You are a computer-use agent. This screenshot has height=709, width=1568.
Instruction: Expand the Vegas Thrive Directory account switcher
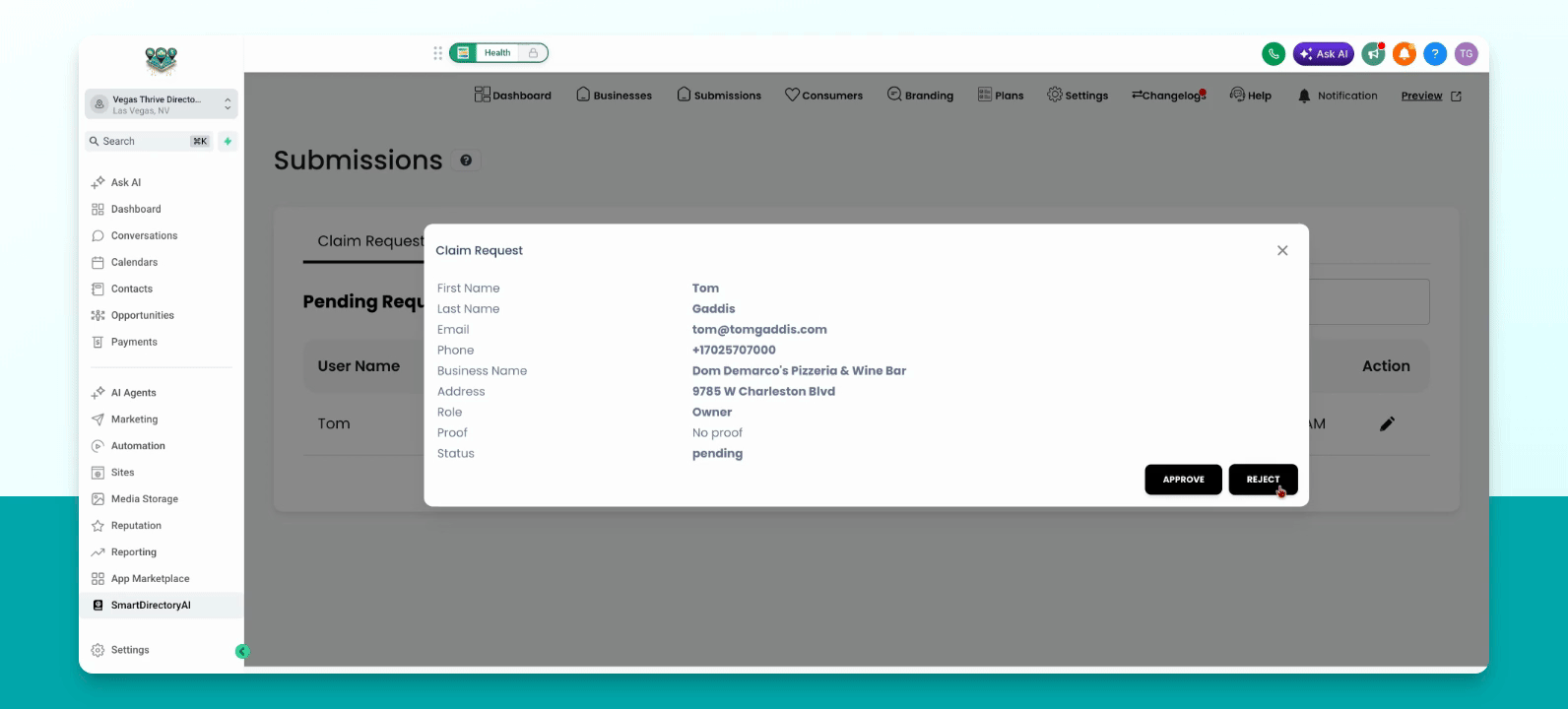coord(162,104)
